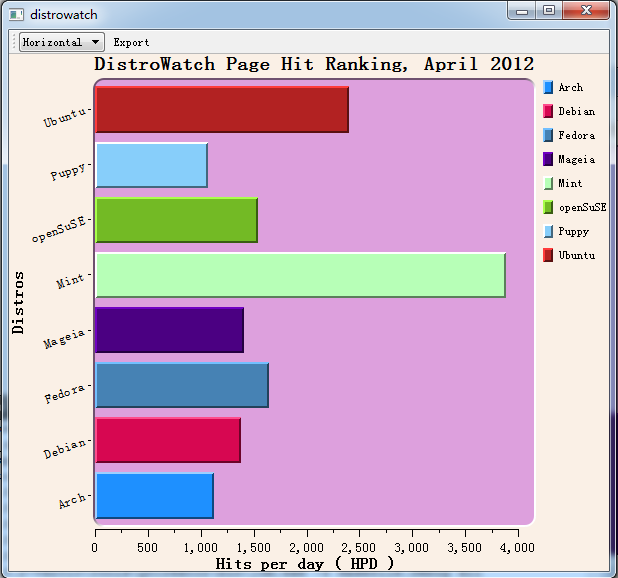Click the Mageia legend label

click(x=577, y=160)
